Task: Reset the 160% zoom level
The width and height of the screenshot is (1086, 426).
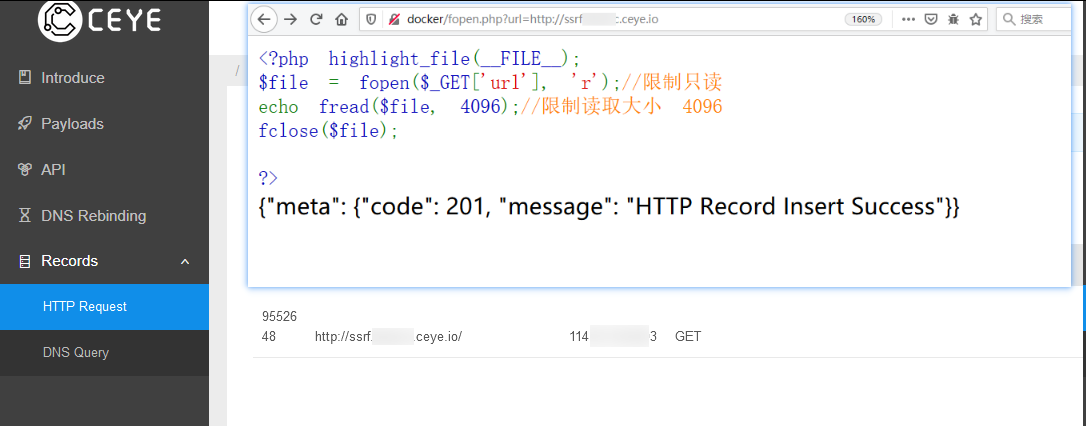Action: coord(863,19)
